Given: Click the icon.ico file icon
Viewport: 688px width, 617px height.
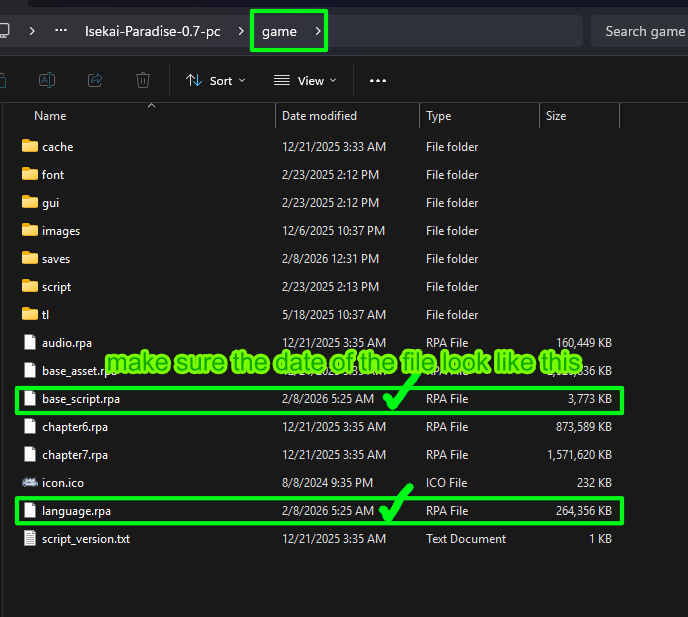Looking at the screenshot, I should tap(30, 483).
